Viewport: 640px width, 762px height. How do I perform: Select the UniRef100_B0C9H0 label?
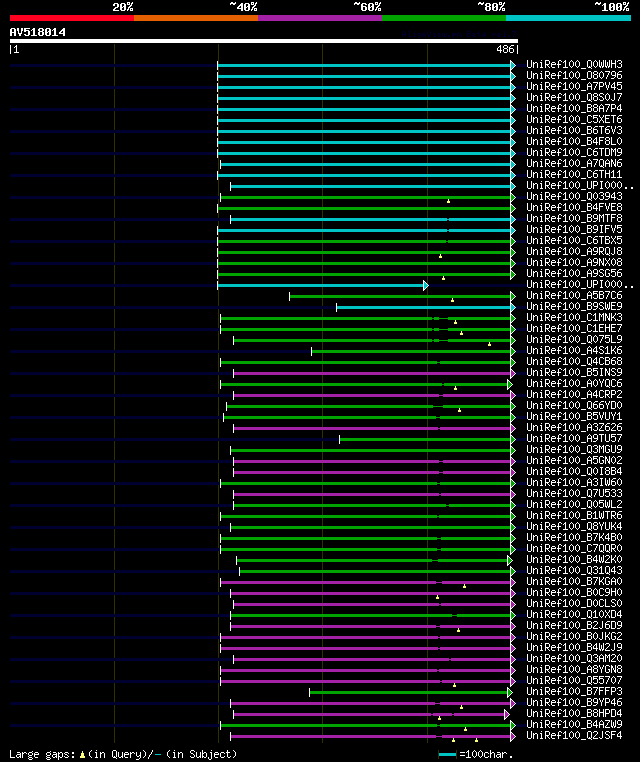click(x=574, y=592)
